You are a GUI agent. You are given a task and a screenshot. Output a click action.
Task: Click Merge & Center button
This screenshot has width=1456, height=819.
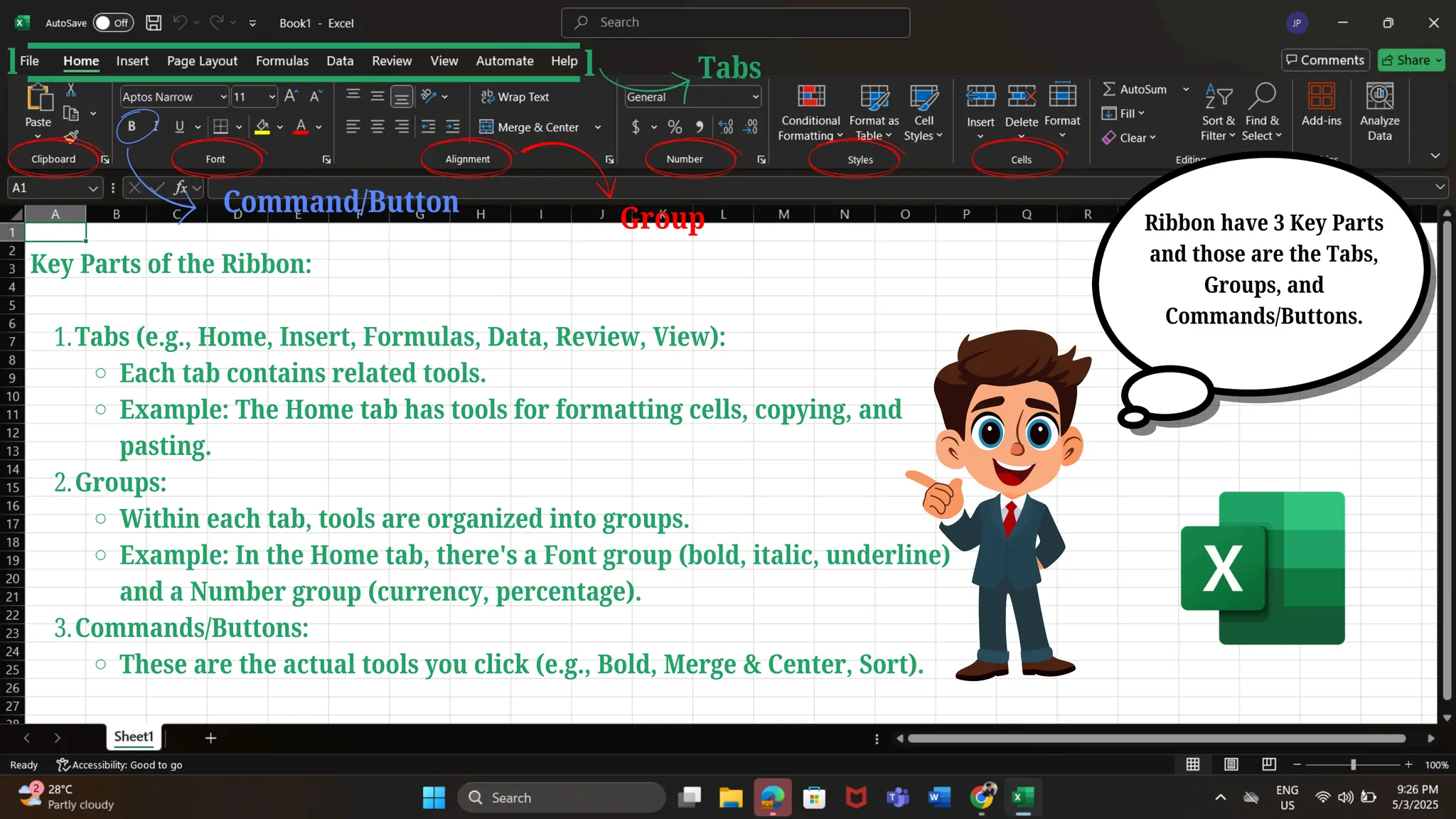coord(530,127)
